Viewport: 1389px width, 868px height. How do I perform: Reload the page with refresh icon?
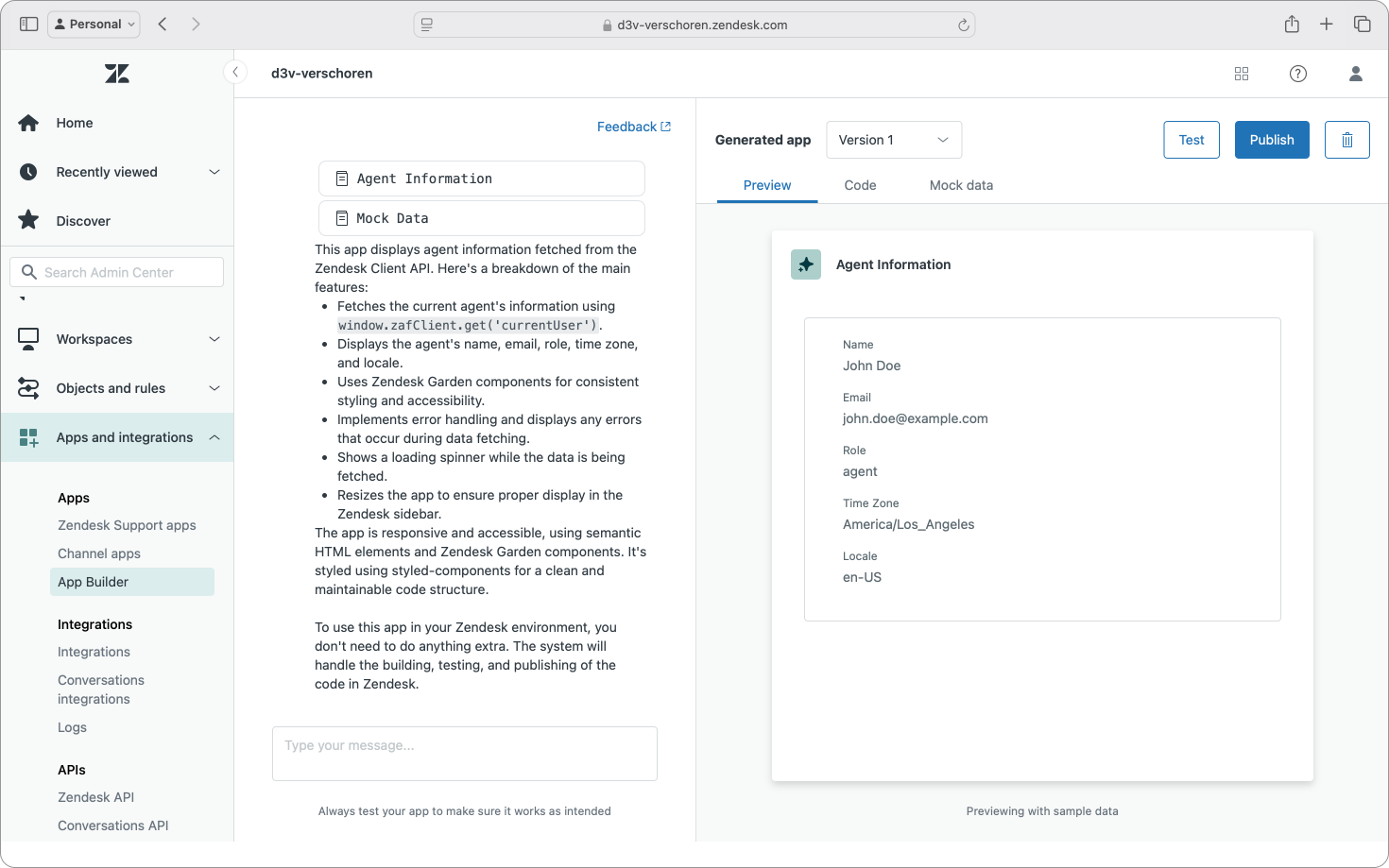(963, 25)
